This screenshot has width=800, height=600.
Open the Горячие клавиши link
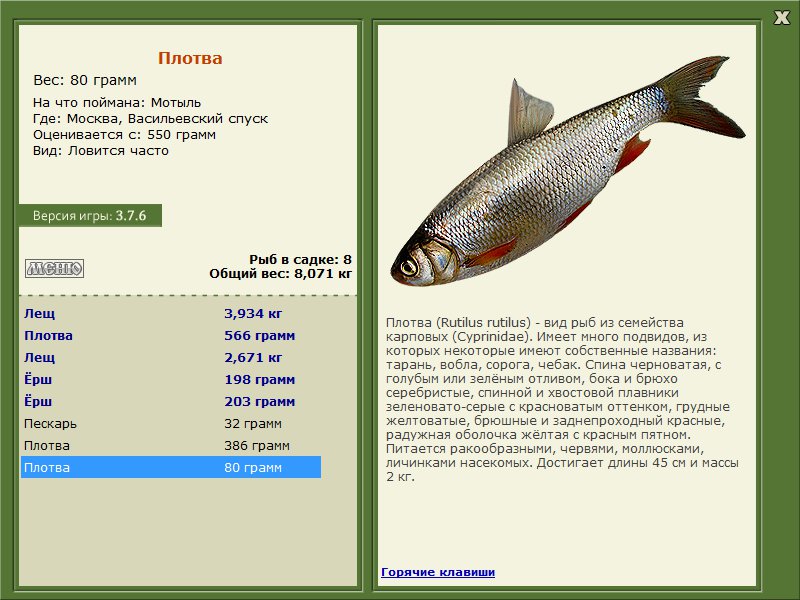click(x=438, y=572)
